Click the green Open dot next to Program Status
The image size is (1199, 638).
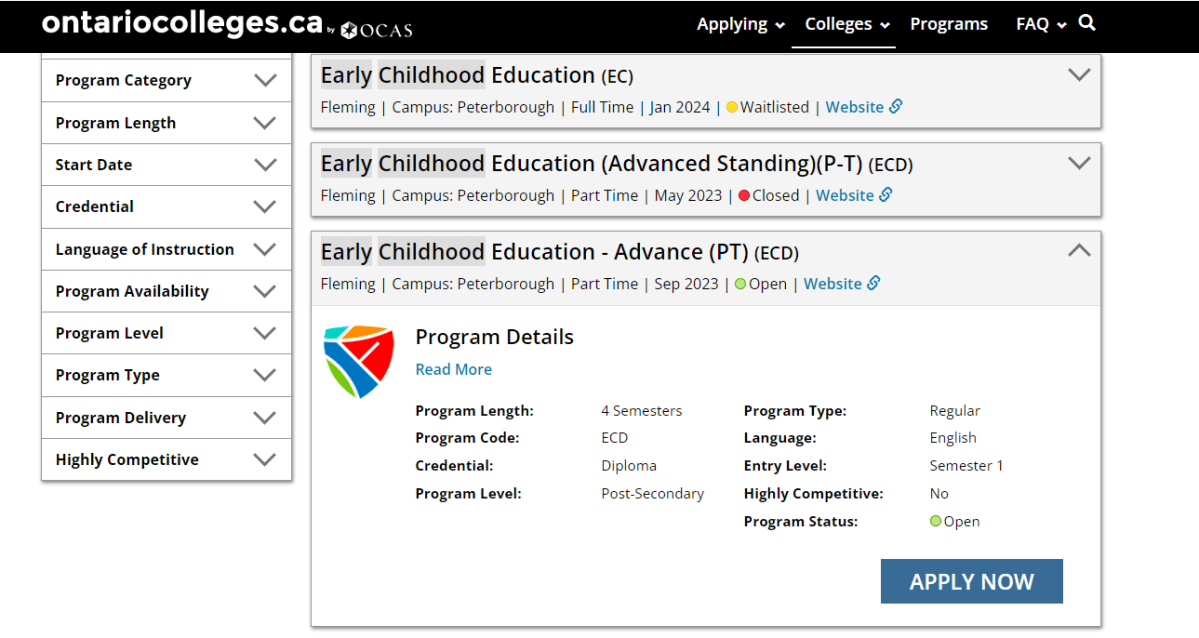click(934, 521)
